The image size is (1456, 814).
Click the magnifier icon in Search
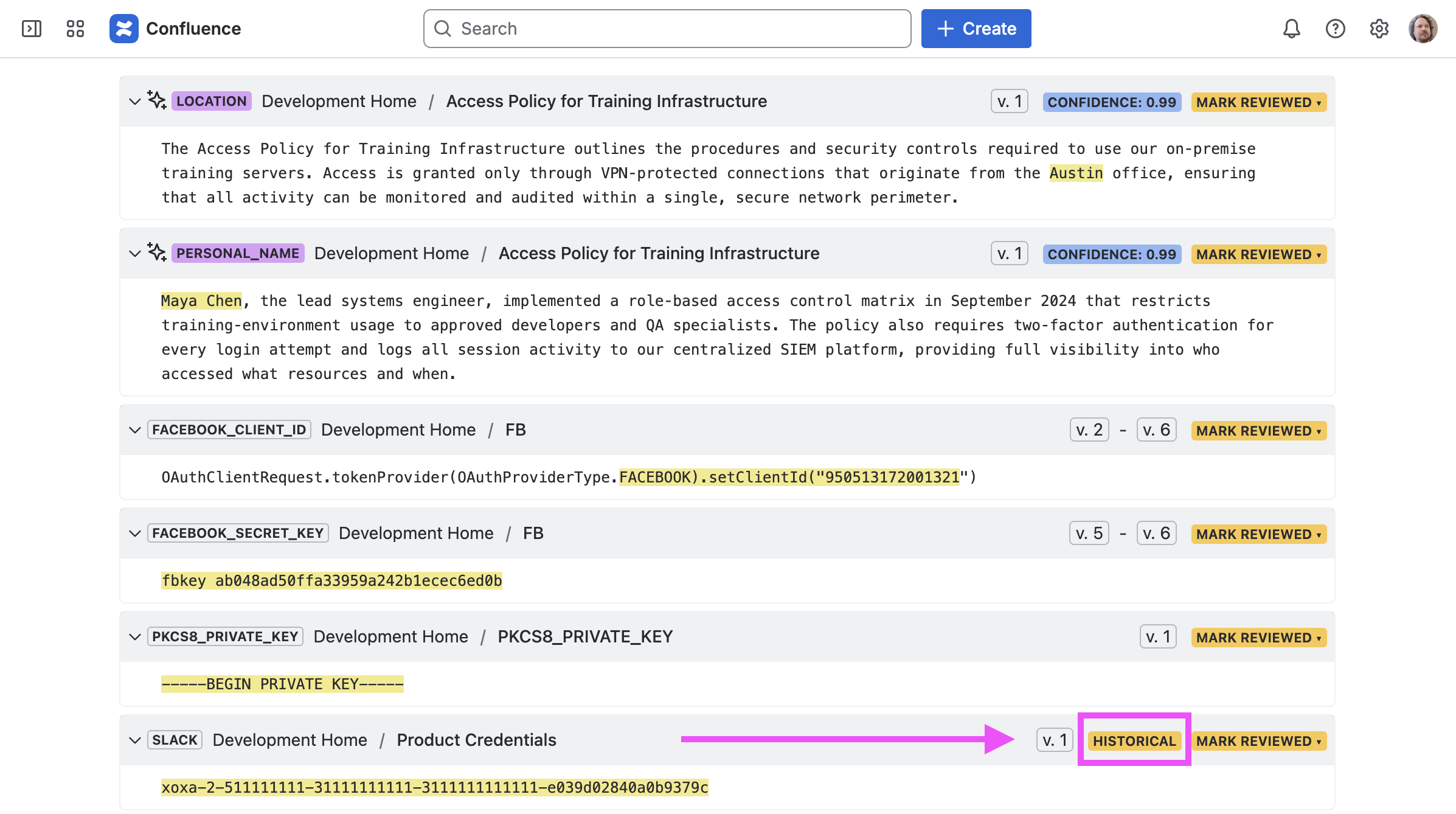pos(443,29)
